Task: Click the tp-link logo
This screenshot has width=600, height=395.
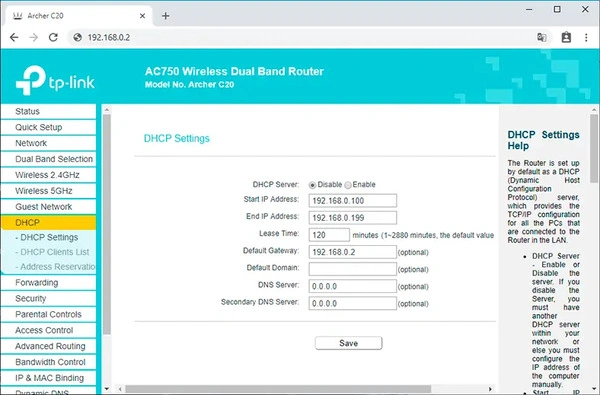Action: (x=55, y=80)
